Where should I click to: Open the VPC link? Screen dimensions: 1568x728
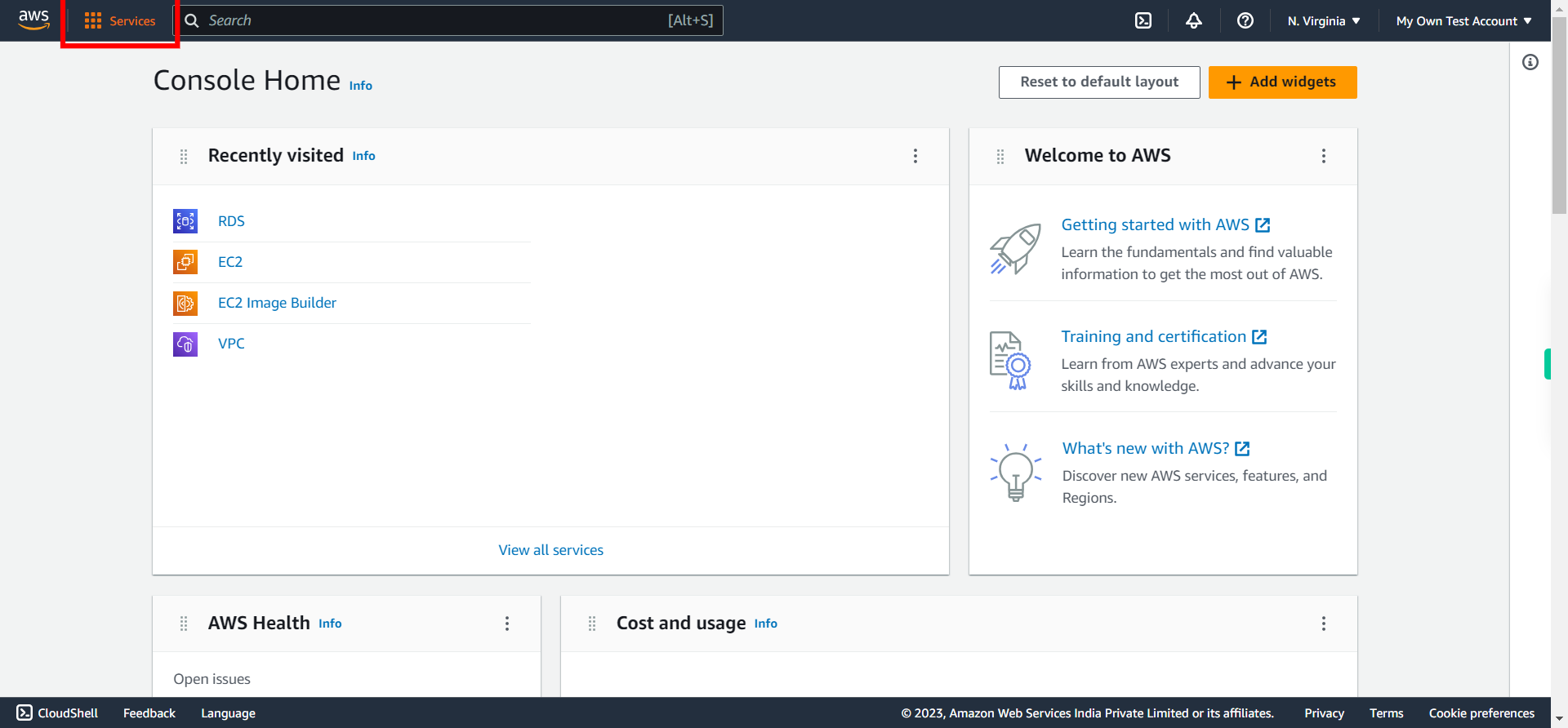[x=231, y=344]
